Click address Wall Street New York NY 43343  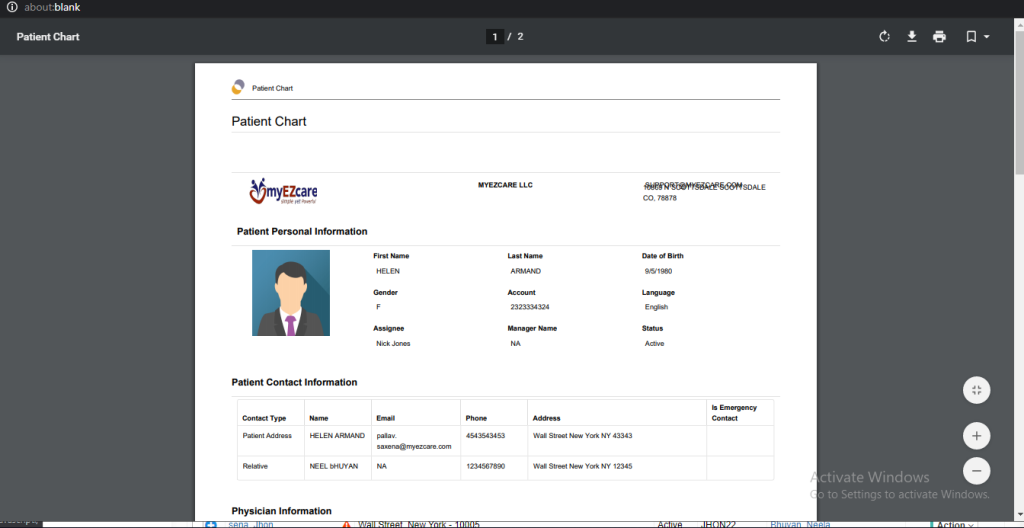click(x=583, y=435)
